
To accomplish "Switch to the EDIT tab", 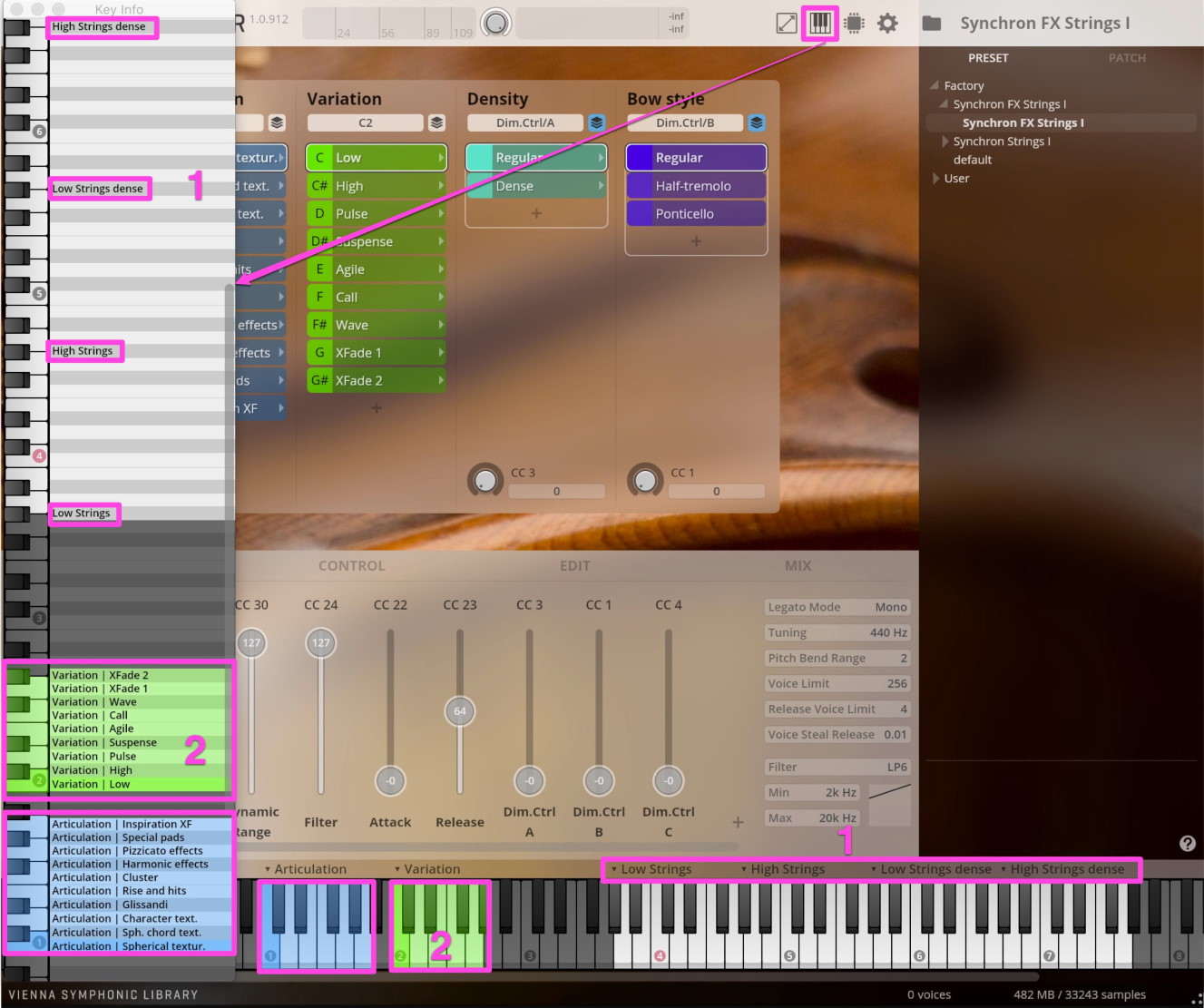I will (574, 565).
